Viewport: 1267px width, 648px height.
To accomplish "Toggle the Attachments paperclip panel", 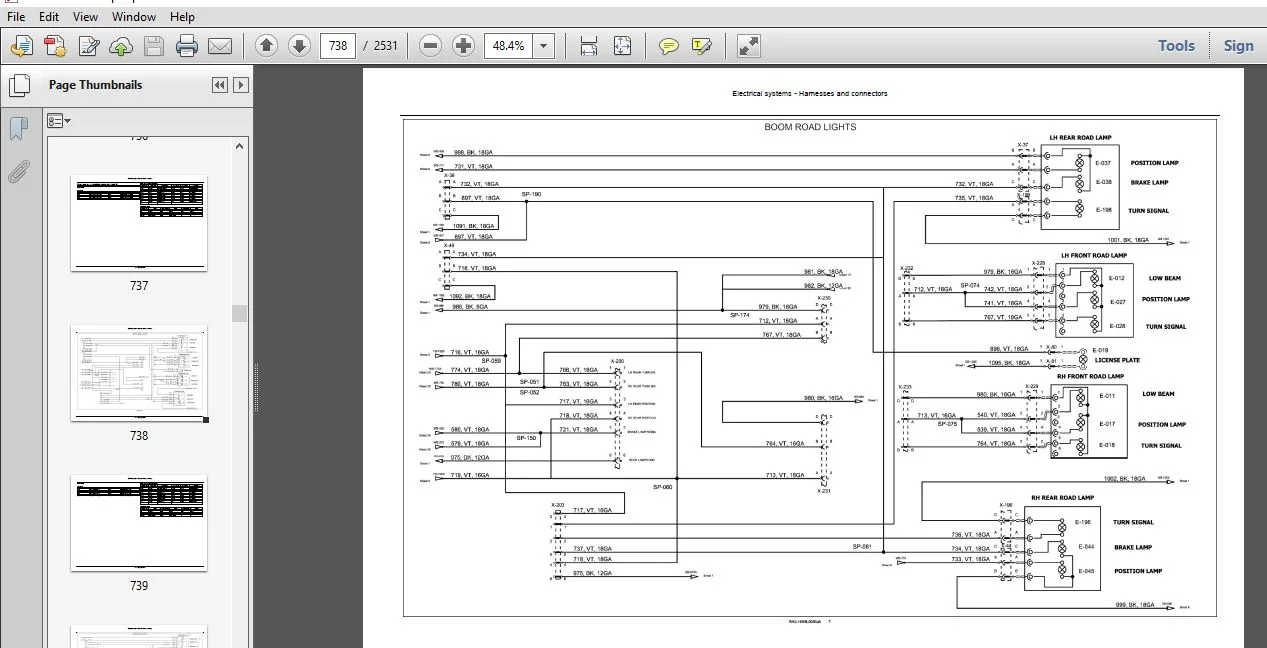I will [18, 171].
